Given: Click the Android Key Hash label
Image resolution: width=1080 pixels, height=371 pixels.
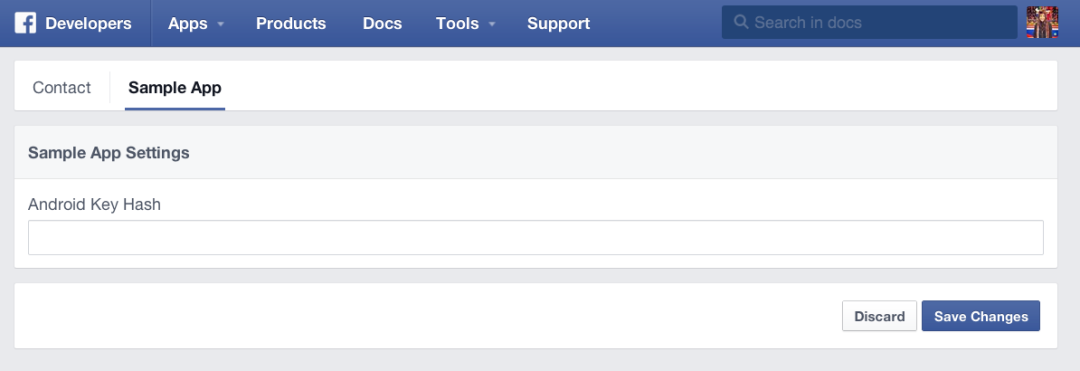Looking at the screenshot, I should pos(94,204).
